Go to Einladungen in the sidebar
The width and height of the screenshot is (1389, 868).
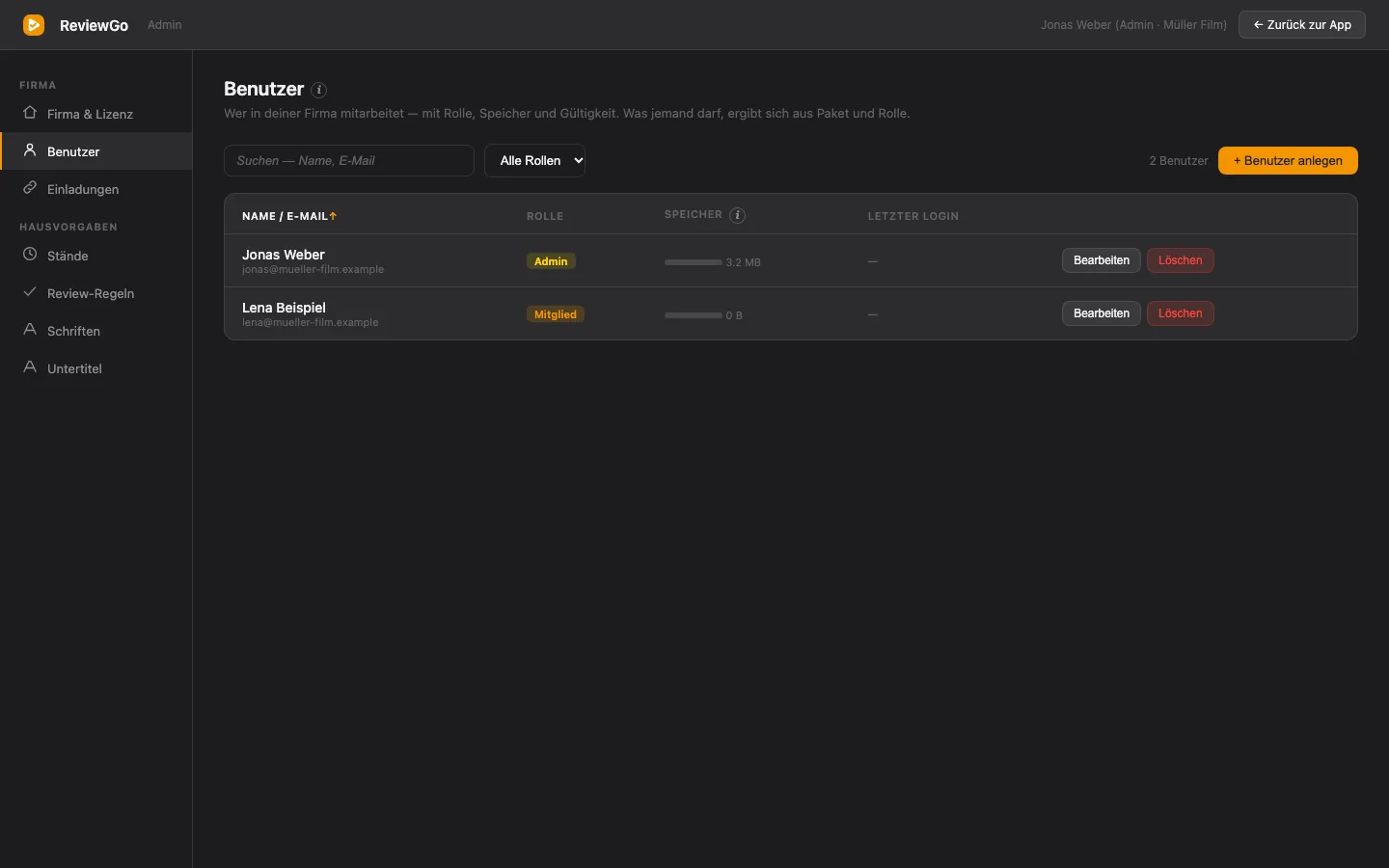(x=96, y=189)
